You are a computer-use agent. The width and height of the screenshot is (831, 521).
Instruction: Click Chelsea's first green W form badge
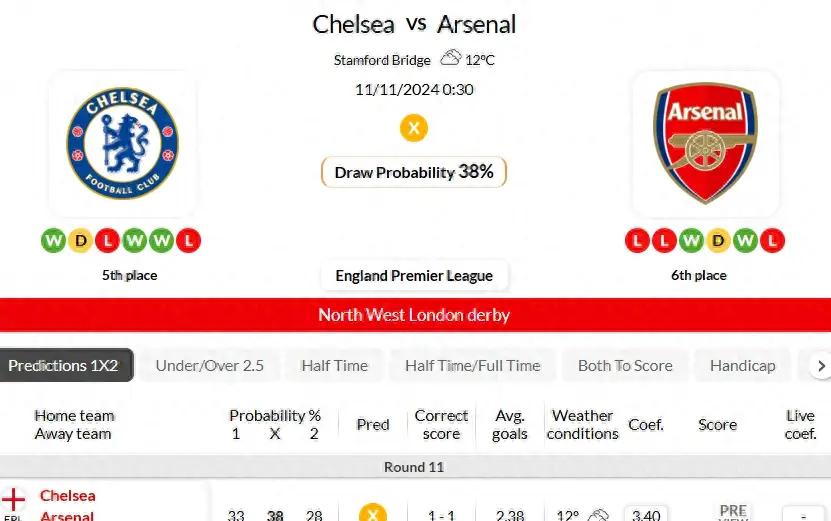point(53,241)
